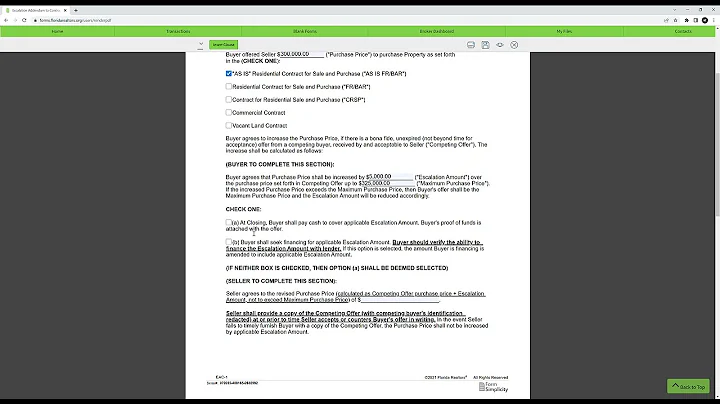Click the browser back arrow
This screenshot has width=720, height=404.
click(6, 20)
